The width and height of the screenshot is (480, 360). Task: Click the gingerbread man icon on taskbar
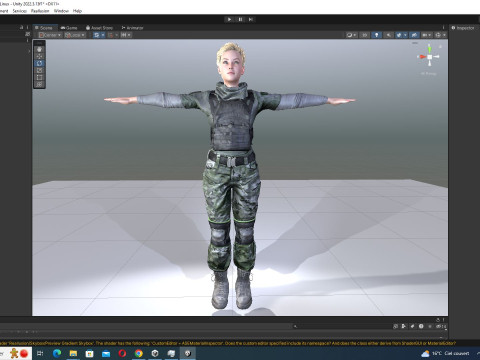coord(14,353)
